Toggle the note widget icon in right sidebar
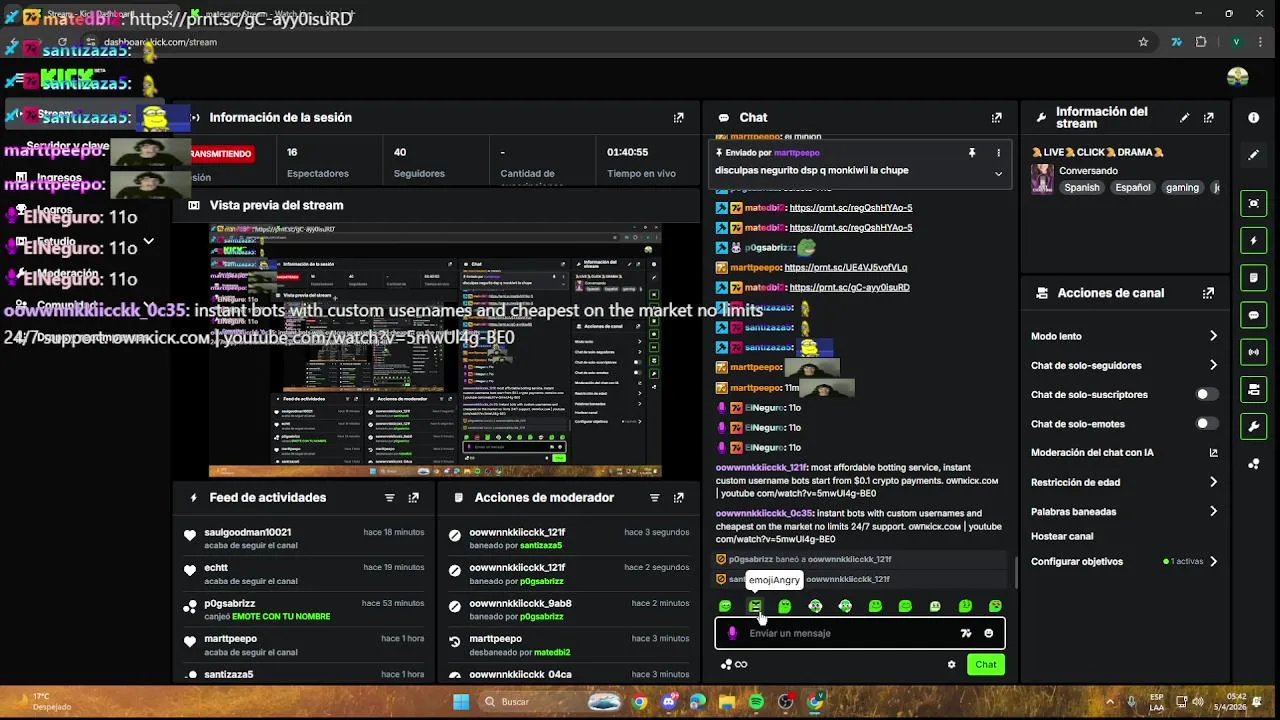 1254,278
